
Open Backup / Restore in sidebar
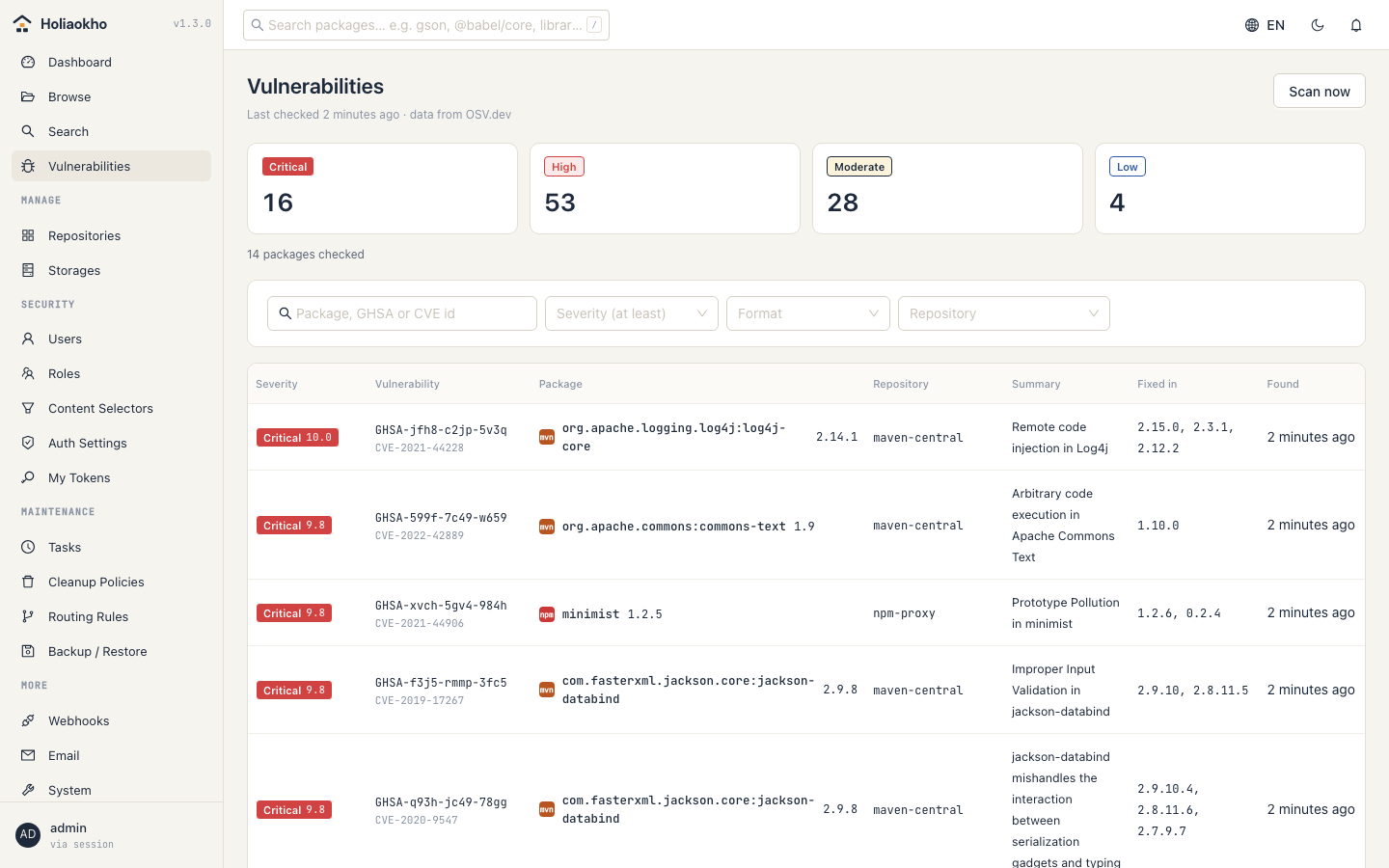(x=111, y=651)
